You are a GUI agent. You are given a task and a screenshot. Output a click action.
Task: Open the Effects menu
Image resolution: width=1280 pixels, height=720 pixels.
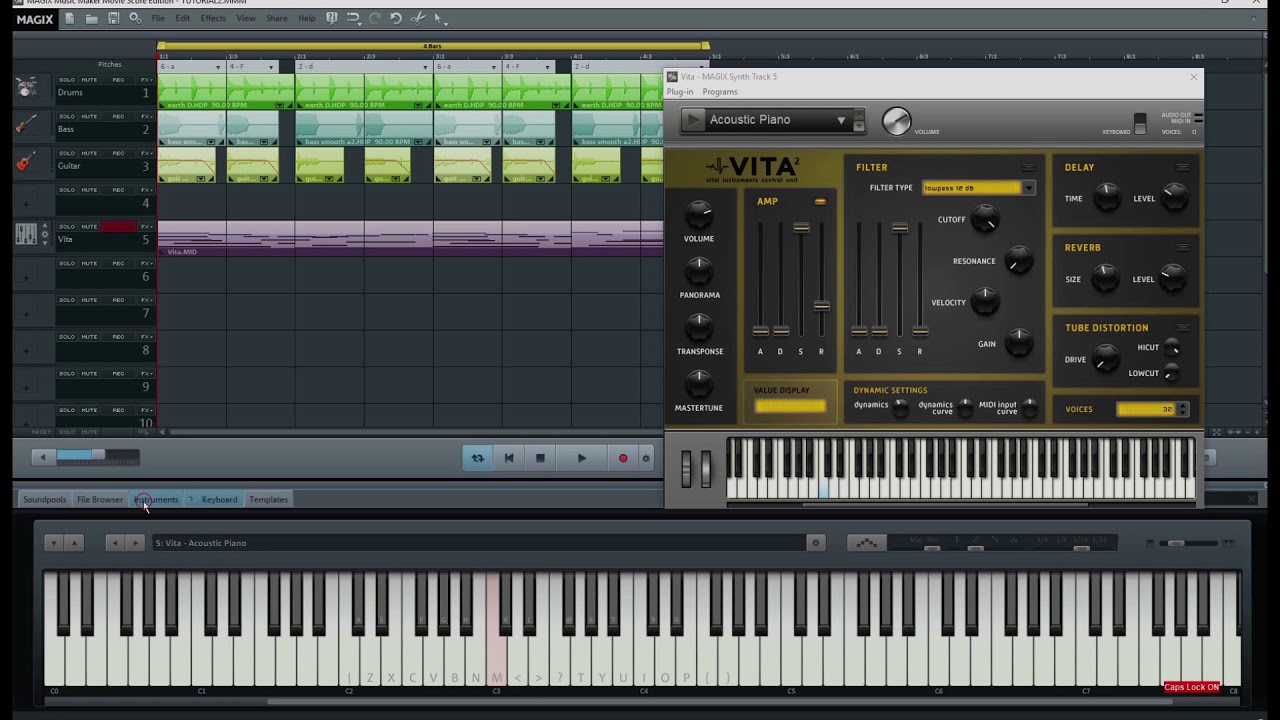213,18
